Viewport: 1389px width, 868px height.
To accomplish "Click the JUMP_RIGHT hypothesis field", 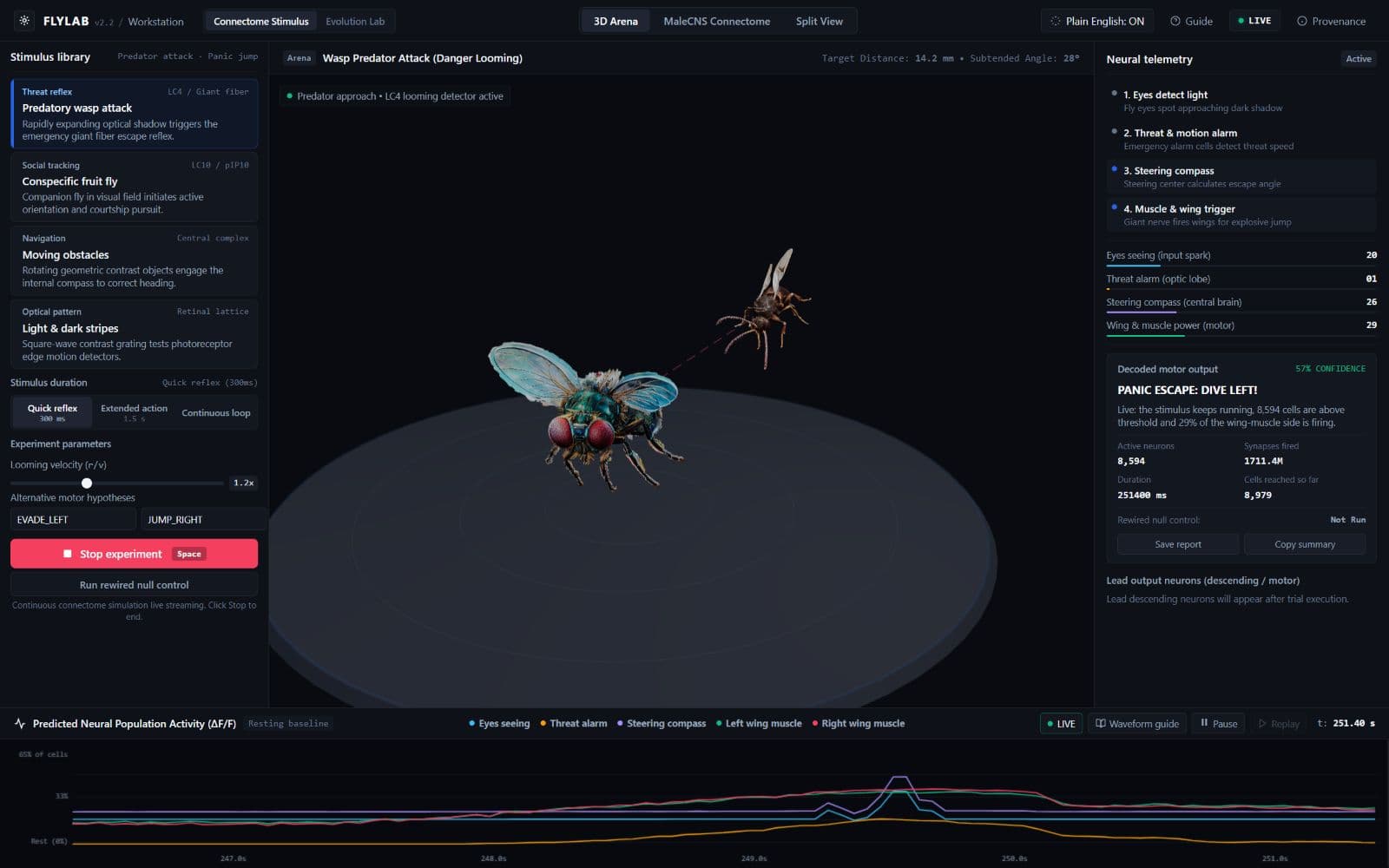I will click(x=203, y=519).
